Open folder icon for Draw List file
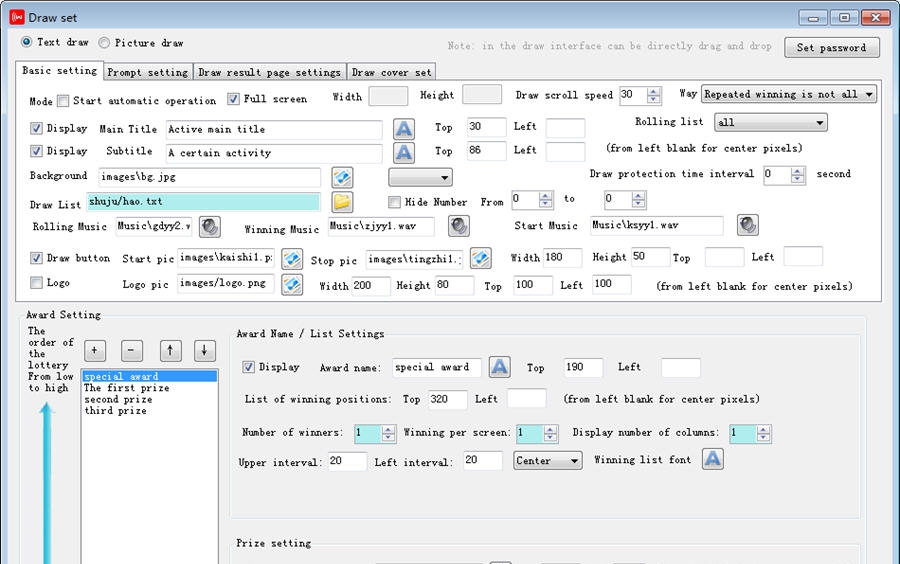Screen dimensions: 900x564 click(342, 202)
